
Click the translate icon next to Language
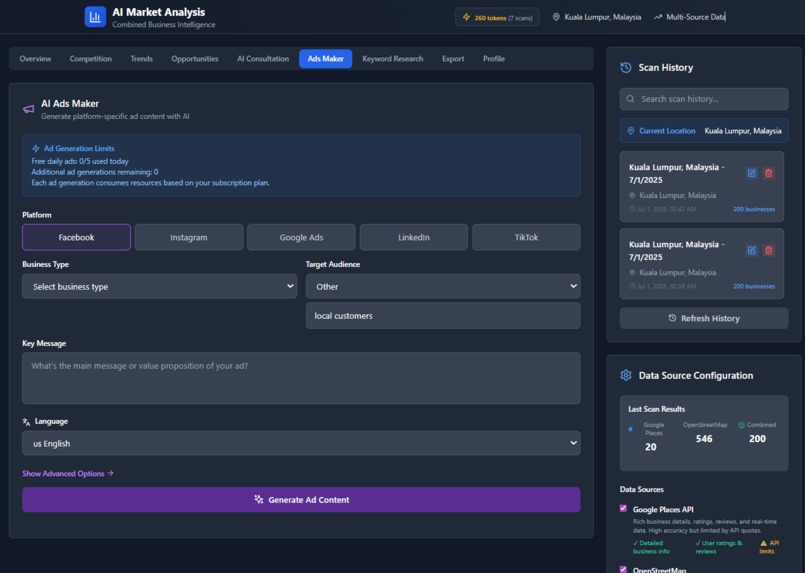tap(26, 422)
